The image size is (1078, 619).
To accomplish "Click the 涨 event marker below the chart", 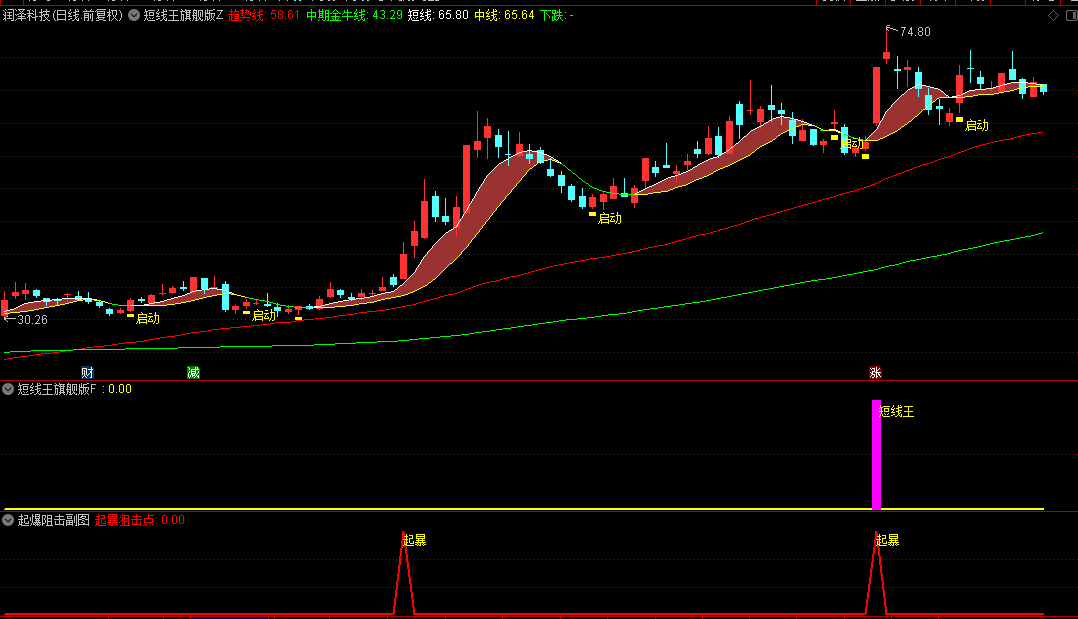I will [x=875, y=373].
